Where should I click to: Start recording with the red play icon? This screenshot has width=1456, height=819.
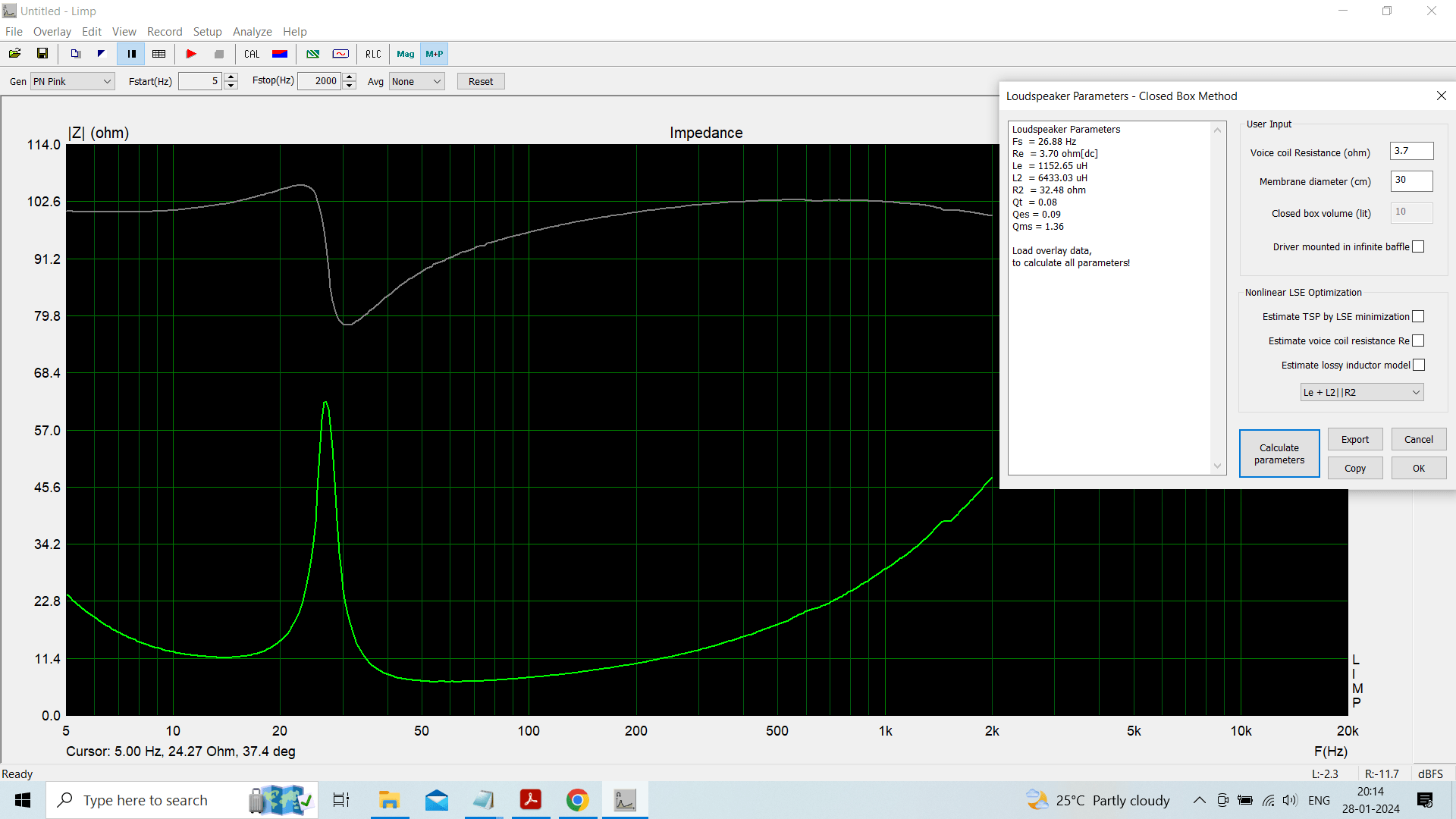(191, 54)
